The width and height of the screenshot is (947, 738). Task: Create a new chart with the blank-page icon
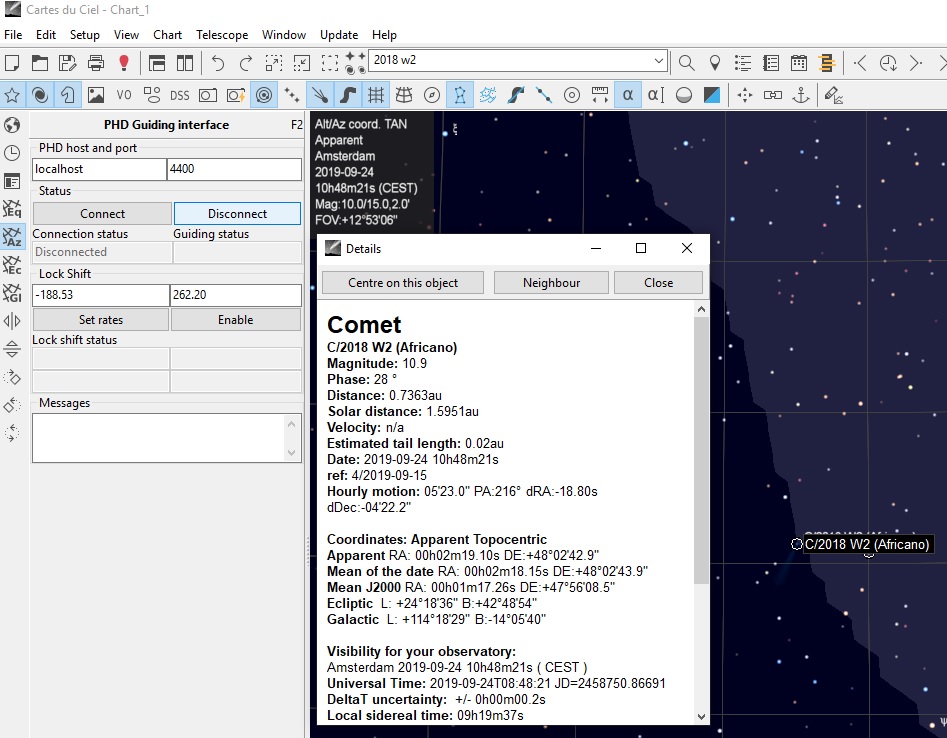12,63
